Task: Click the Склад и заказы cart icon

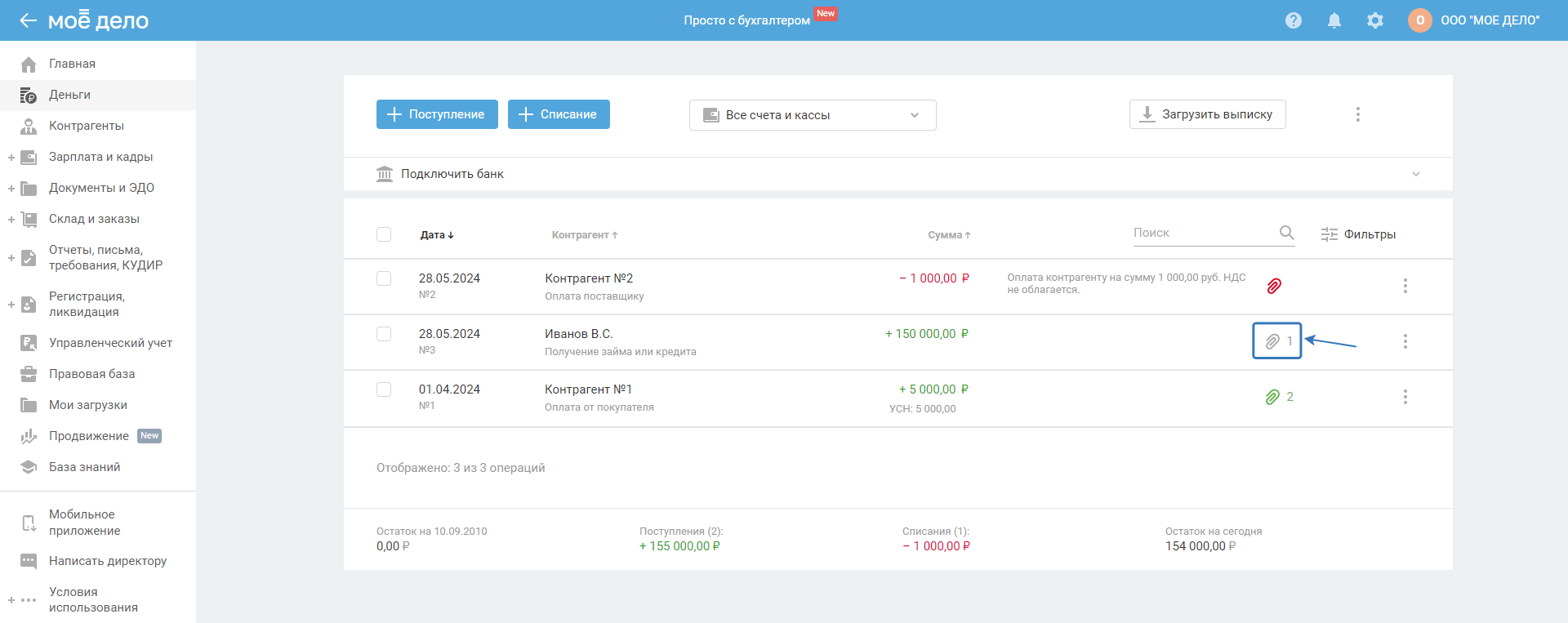Action: click(x=29, y=219)
